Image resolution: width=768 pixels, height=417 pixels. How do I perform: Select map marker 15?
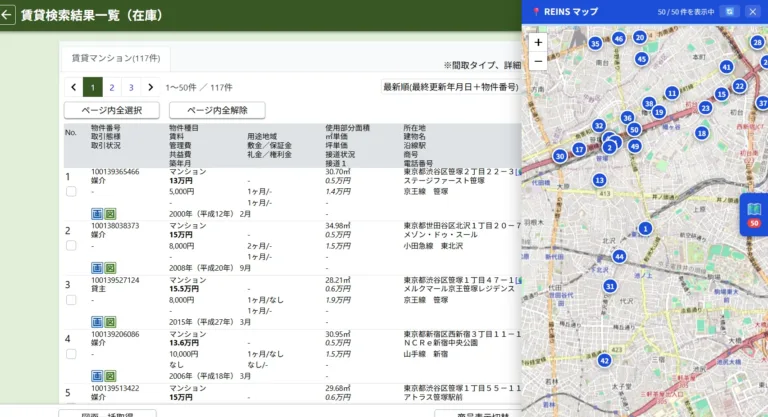click(x=721, y=94)
